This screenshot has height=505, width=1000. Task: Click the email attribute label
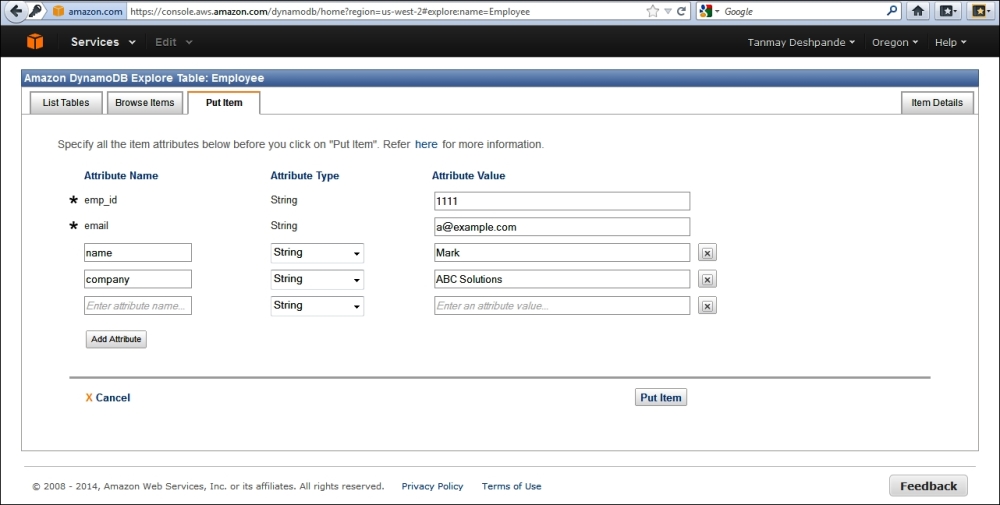(96, 226)
